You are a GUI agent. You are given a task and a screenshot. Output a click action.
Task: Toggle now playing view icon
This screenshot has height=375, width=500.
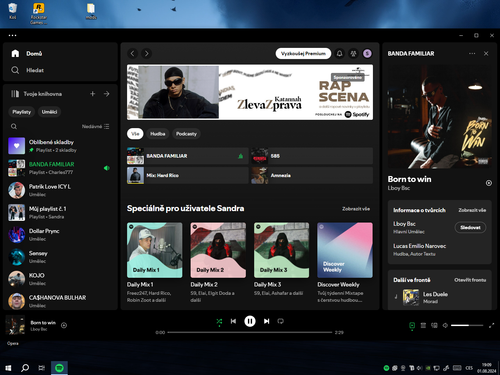click(412, 325)
